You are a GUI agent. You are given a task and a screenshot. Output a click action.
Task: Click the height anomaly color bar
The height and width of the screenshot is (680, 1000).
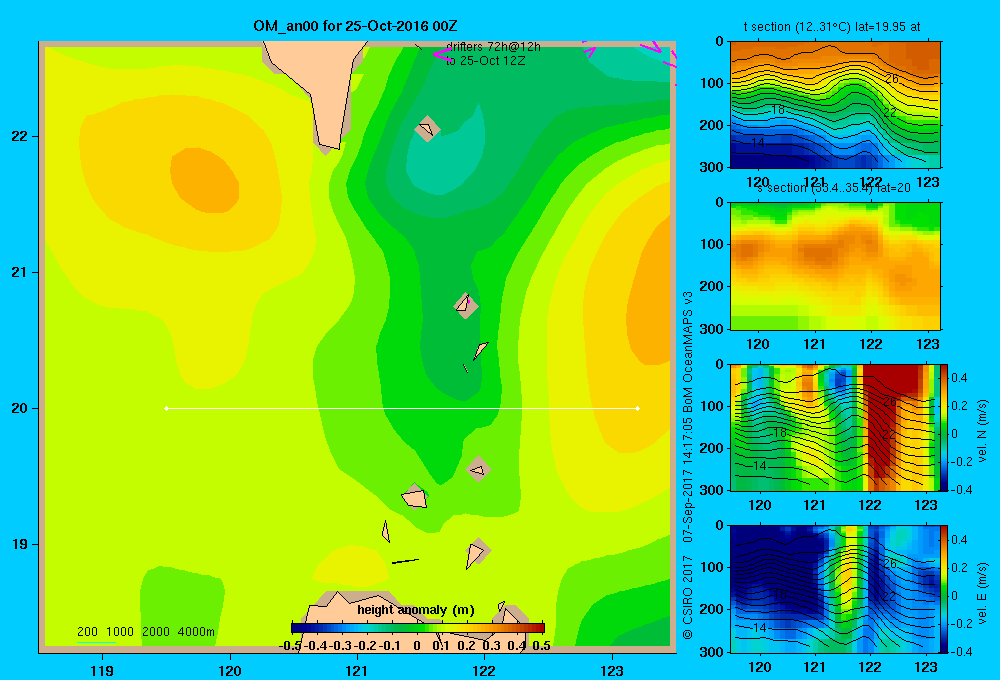tap(418, 628)
